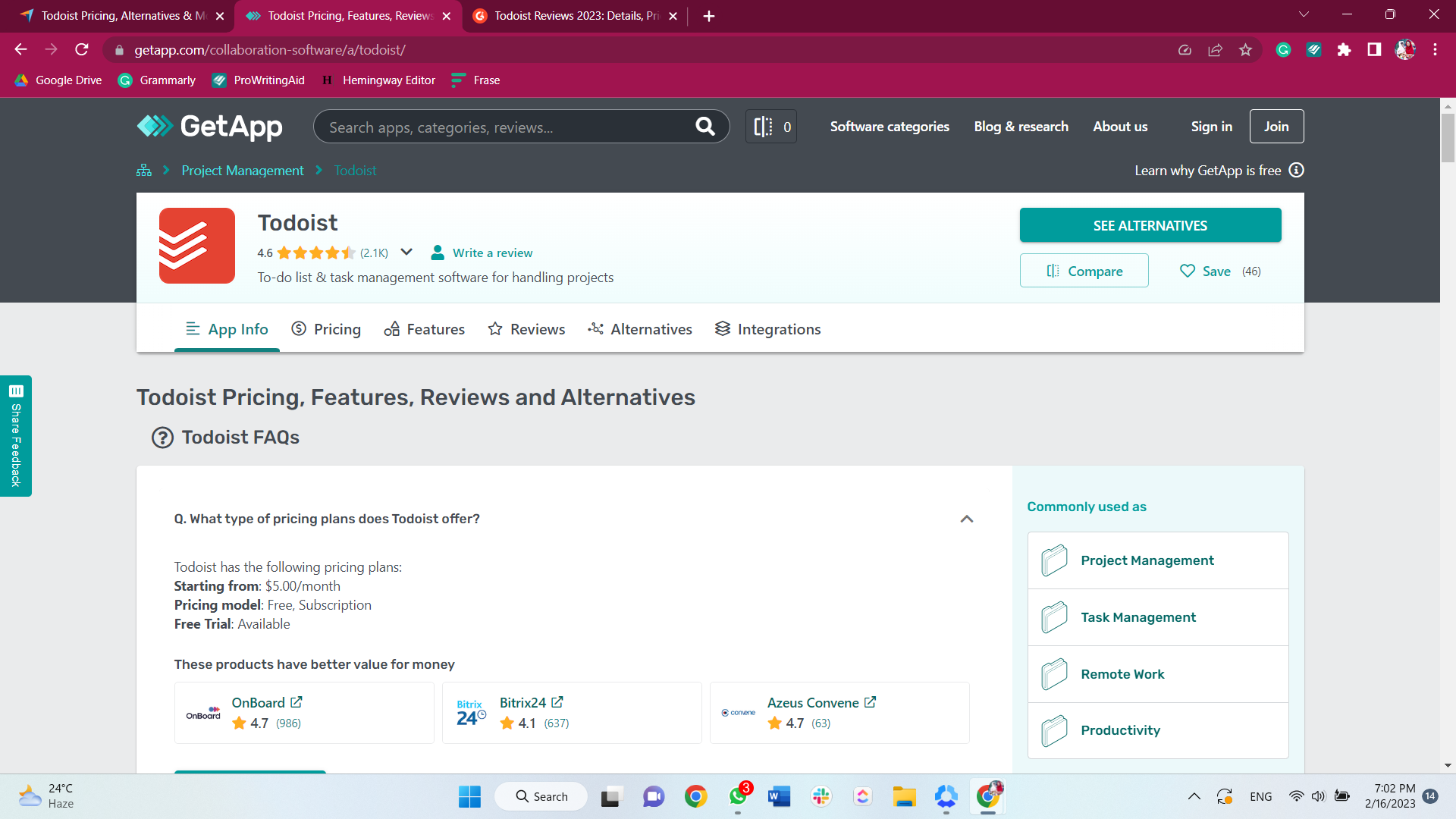Switch to the Pricing tab
The image size is (1456, 819).
coord(326,329)
